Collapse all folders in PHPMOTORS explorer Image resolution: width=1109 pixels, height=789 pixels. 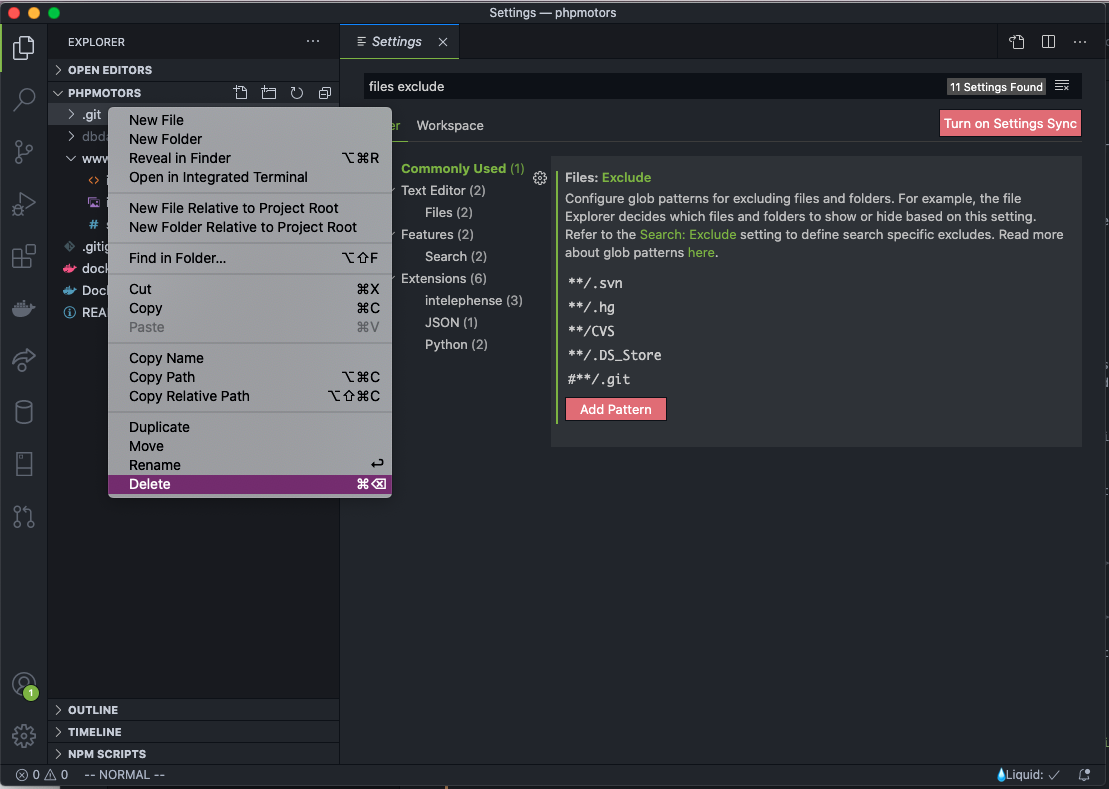click(x=325, y=93)
